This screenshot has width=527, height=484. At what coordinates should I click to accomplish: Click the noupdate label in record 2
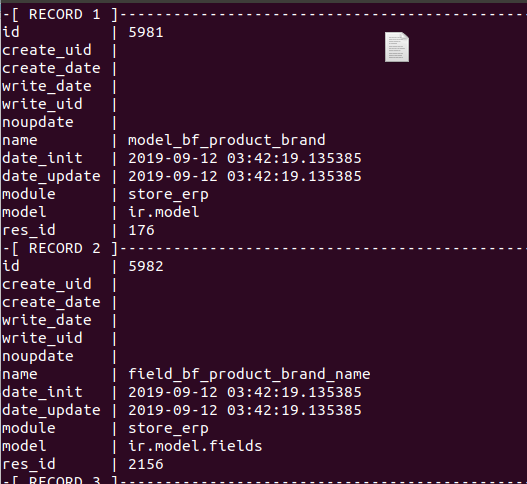38,357
